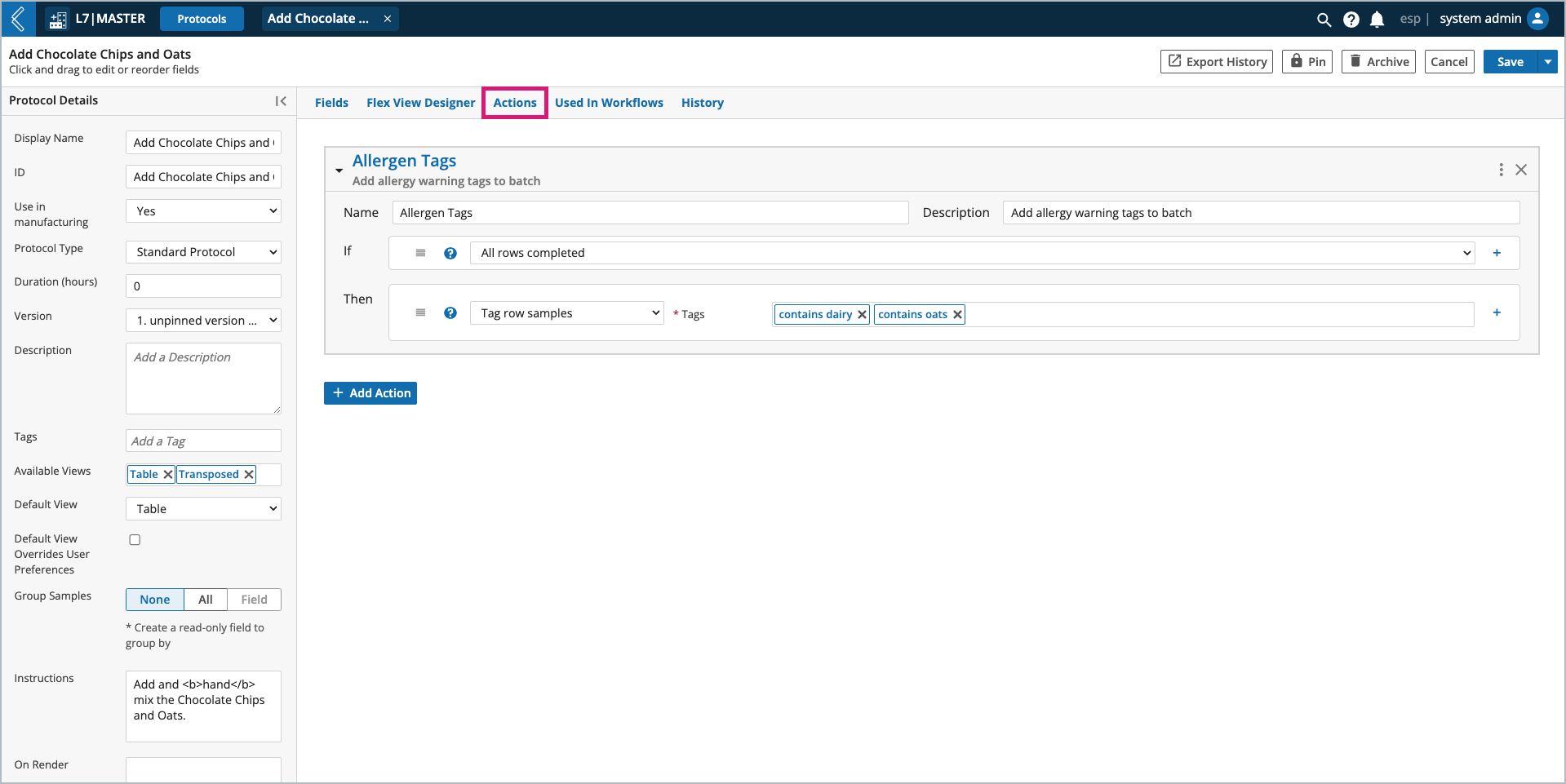Click the Export History button
The height and width of the screenshot is (784, 1566).
[1217, 61]
